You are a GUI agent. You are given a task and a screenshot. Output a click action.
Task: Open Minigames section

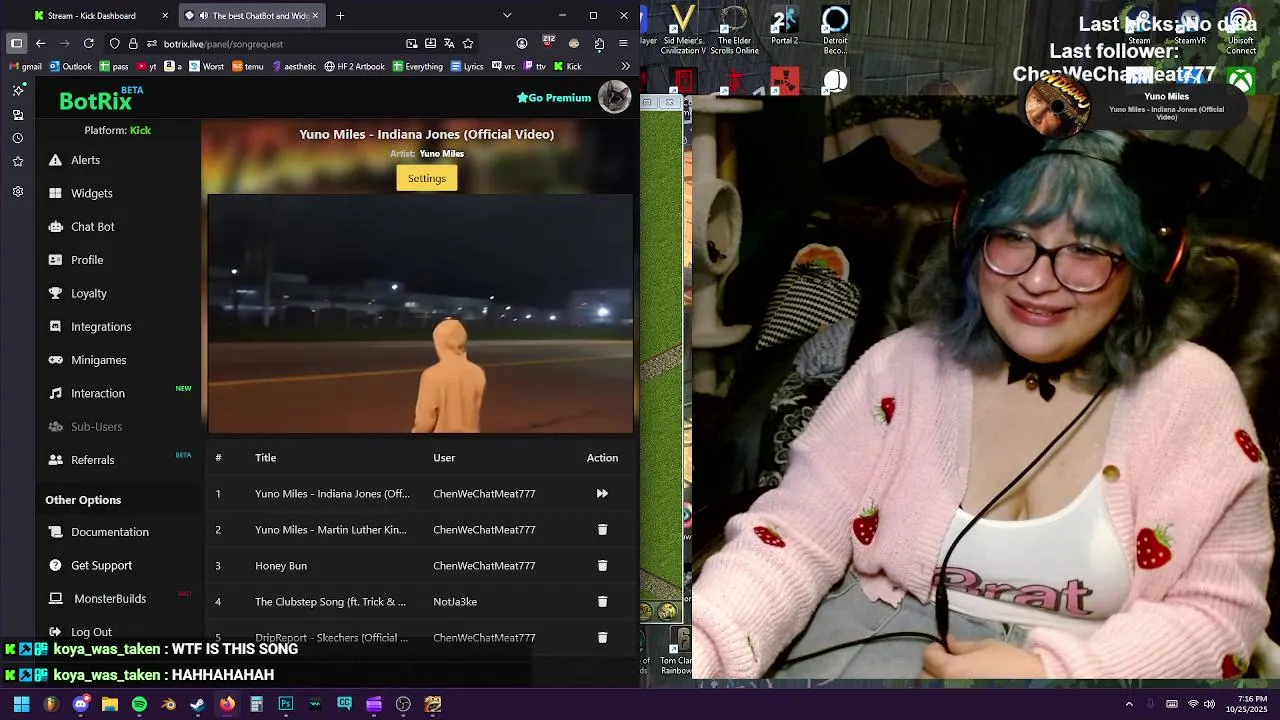pos(98,360)
